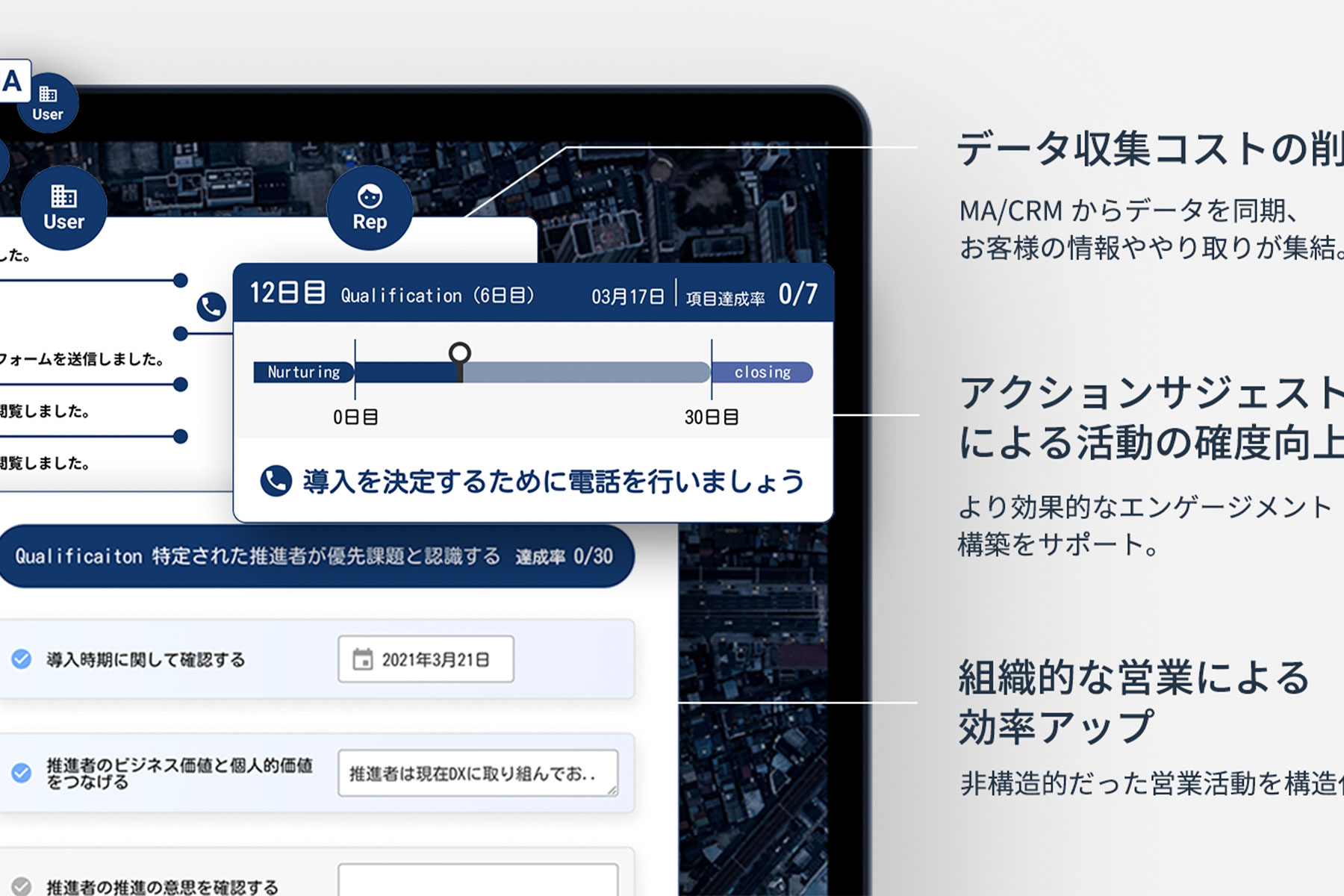
Task: Click the phone icon beside the call suggestion
Action: click(x=276, y=482)
